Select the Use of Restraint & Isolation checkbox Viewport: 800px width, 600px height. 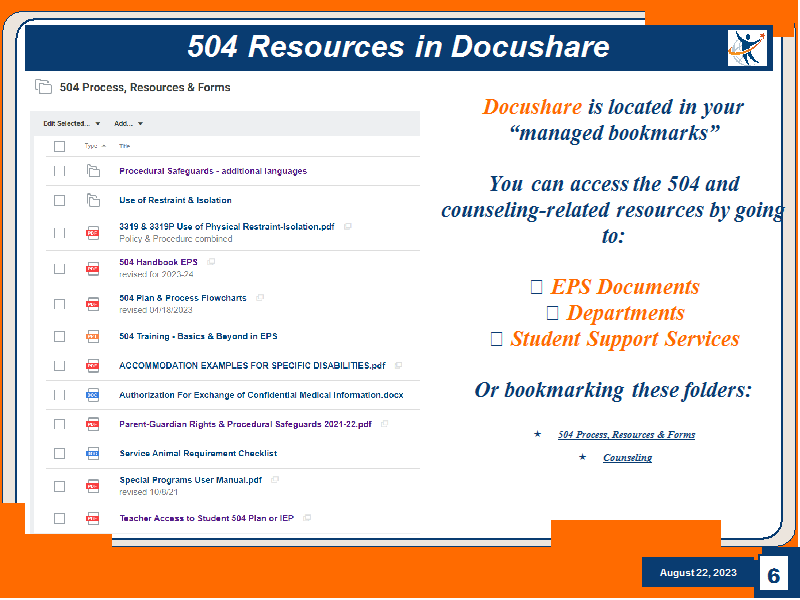(x=59, y=200)
